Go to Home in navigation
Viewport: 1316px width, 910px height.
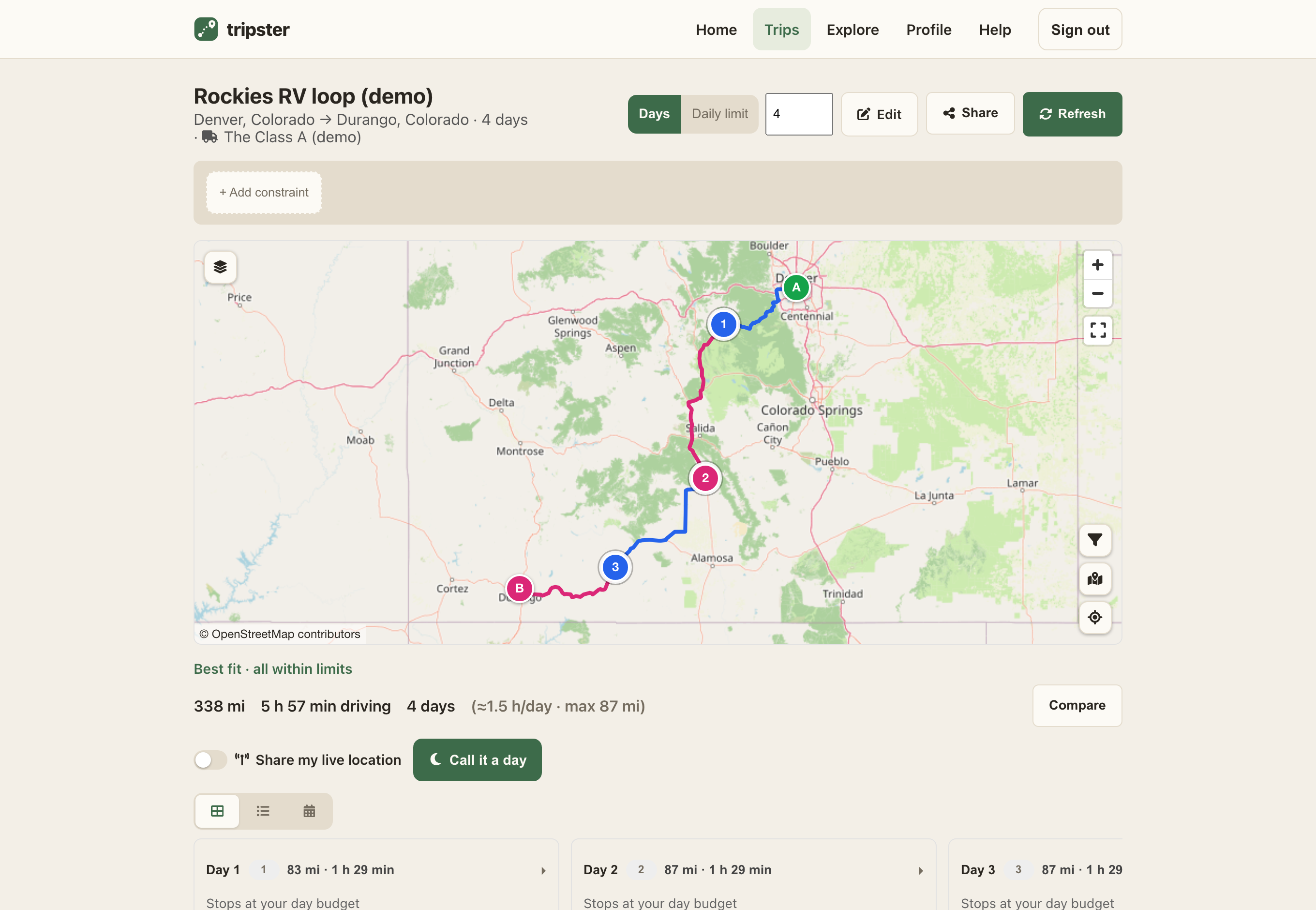(716, 30)
